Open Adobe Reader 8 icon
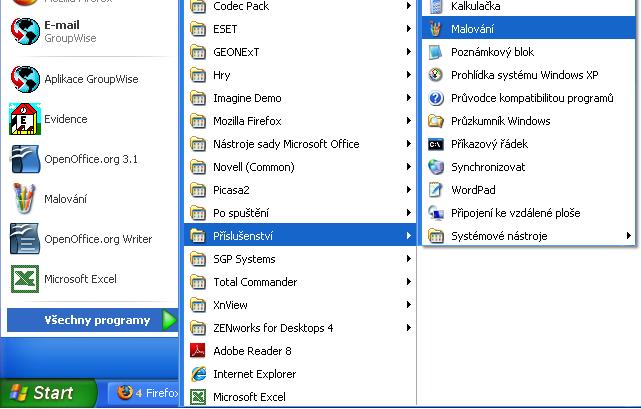The image size is (641, 409). click(197, 351)
